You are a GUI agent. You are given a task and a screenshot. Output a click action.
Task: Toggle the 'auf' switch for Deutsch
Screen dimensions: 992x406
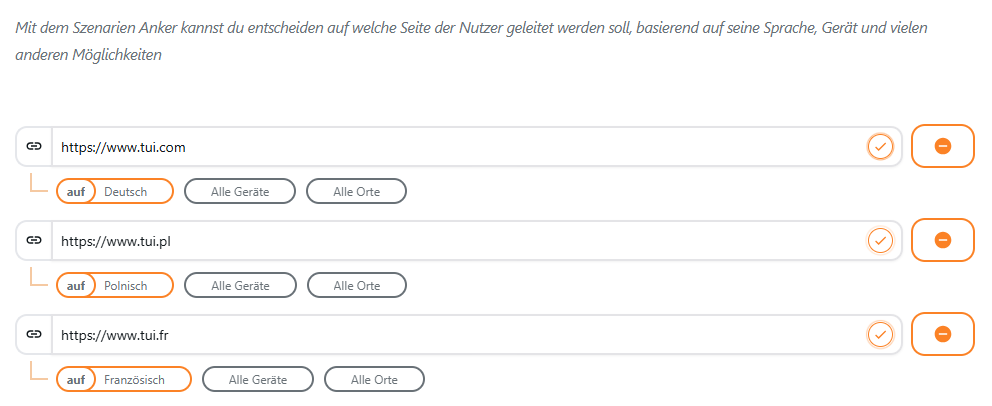pos(76,191)
